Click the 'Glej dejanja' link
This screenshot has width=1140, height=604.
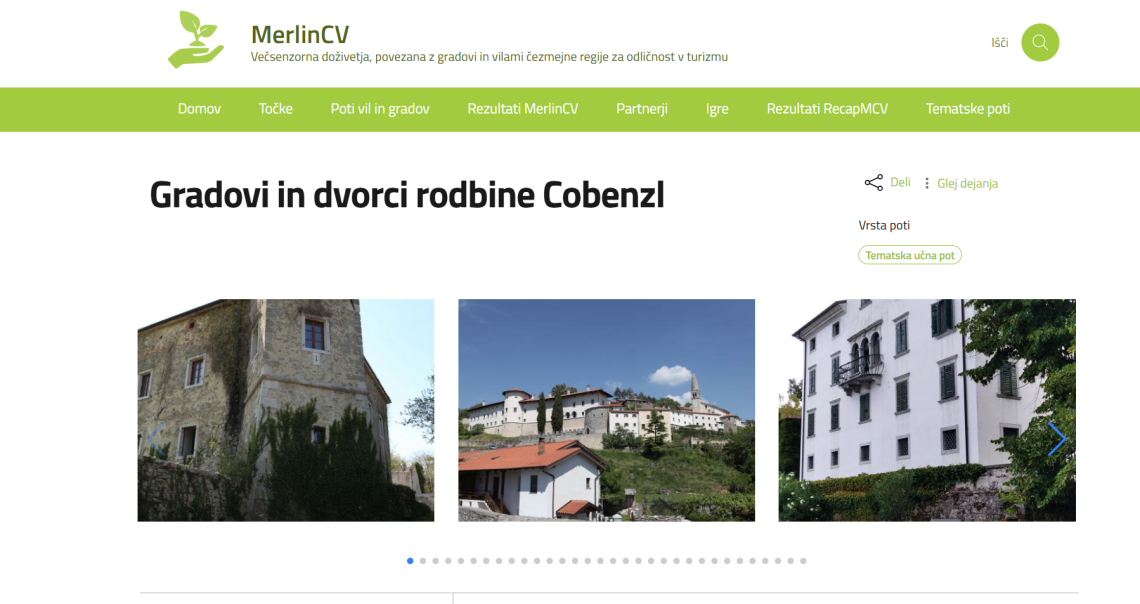[966, 183]
